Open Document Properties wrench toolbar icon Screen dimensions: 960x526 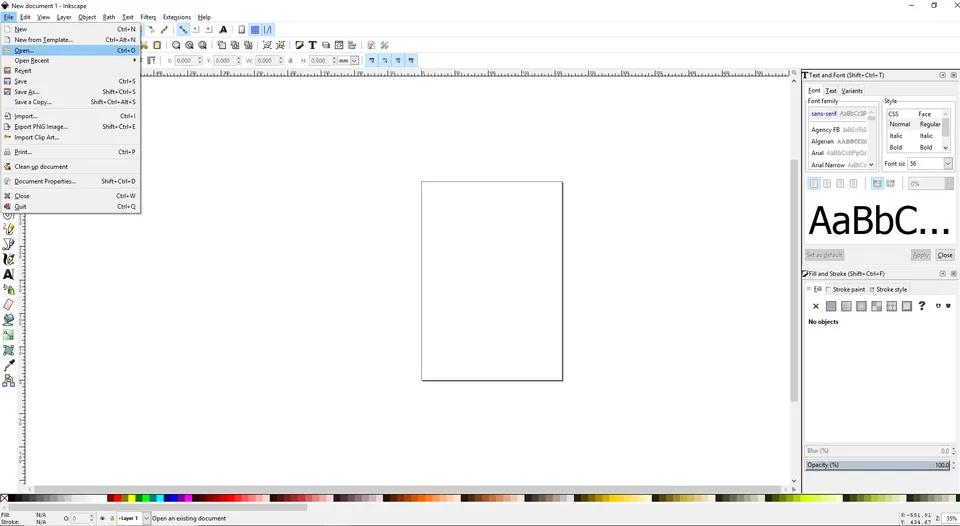pyautogui.click(x=371, y=45)
